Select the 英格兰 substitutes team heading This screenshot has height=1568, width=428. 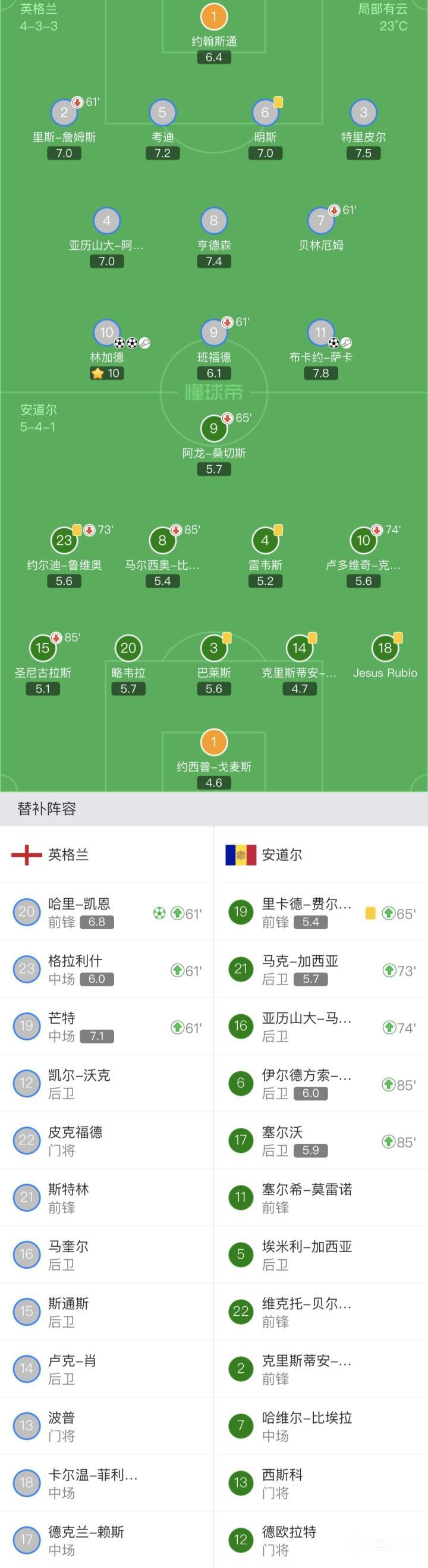[68, 855]
